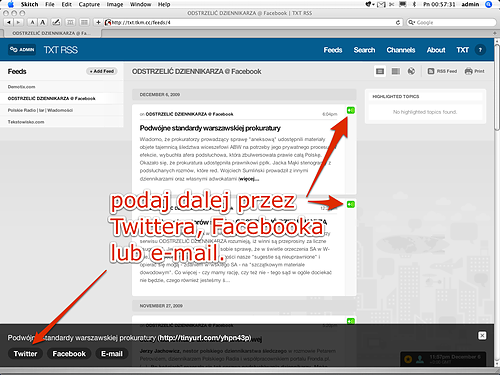
Task: Open the File menu
Action: point(50,4)
